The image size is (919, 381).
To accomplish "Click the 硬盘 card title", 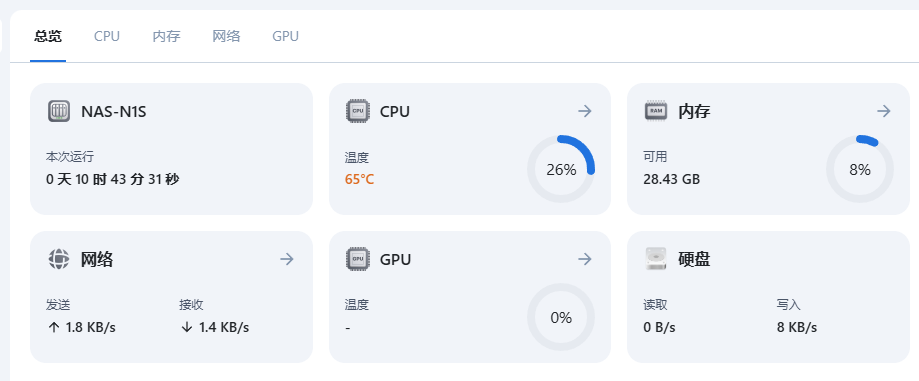I will coord(694,258).
